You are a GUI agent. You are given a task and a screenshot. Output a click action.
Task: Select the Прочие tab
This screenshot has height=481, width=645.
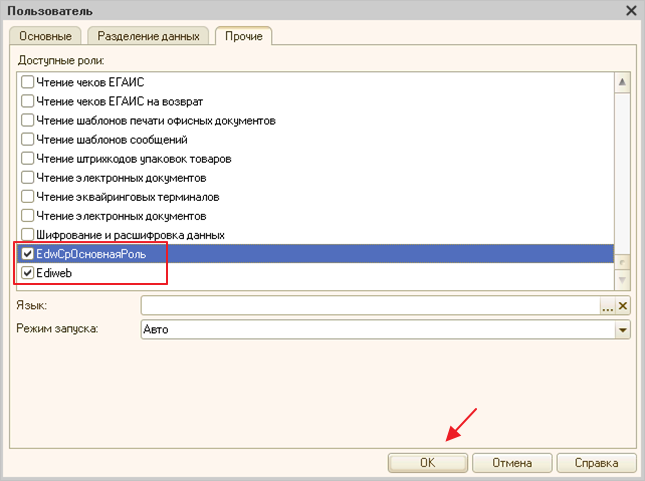(245, 37)
